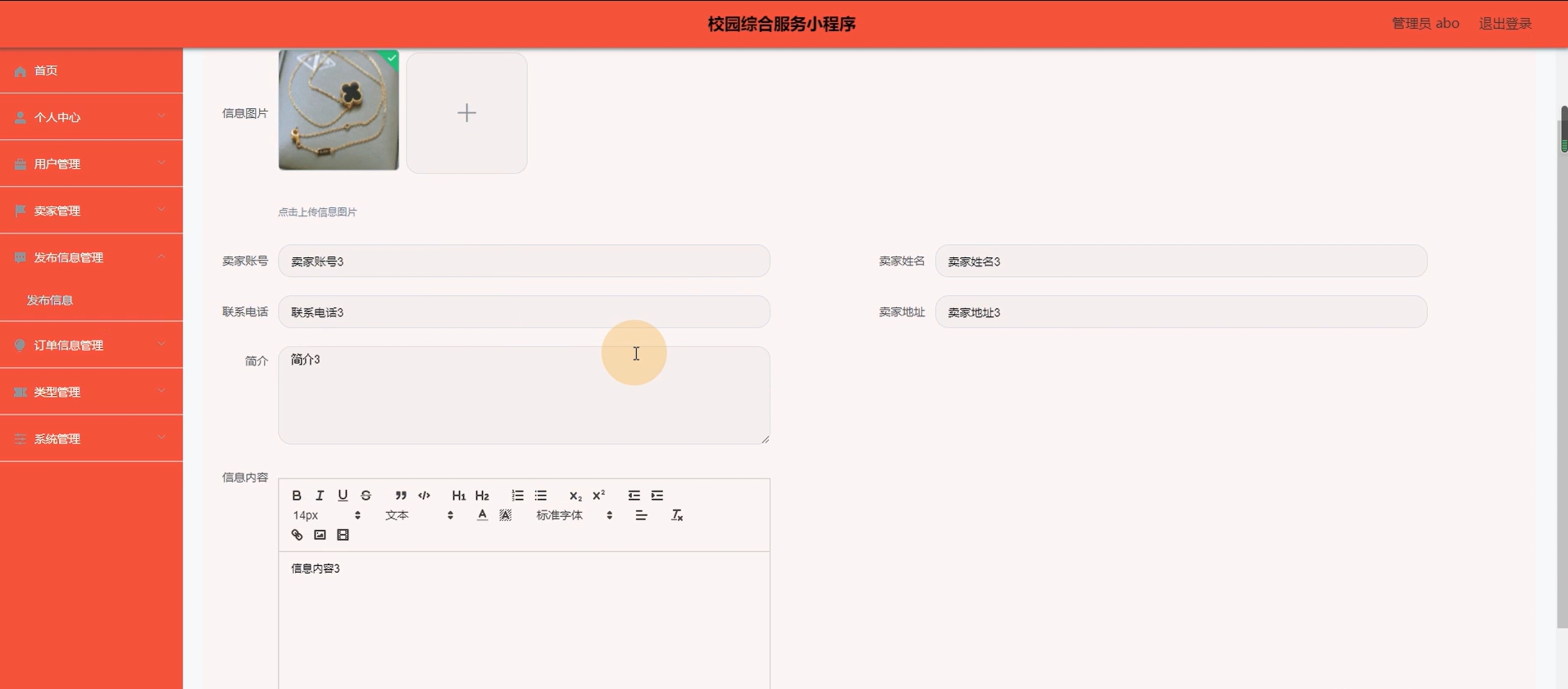Click the superscript icon
Image resolution: width=1568 pixels, height=689 pixels.
tap(598, 496)
